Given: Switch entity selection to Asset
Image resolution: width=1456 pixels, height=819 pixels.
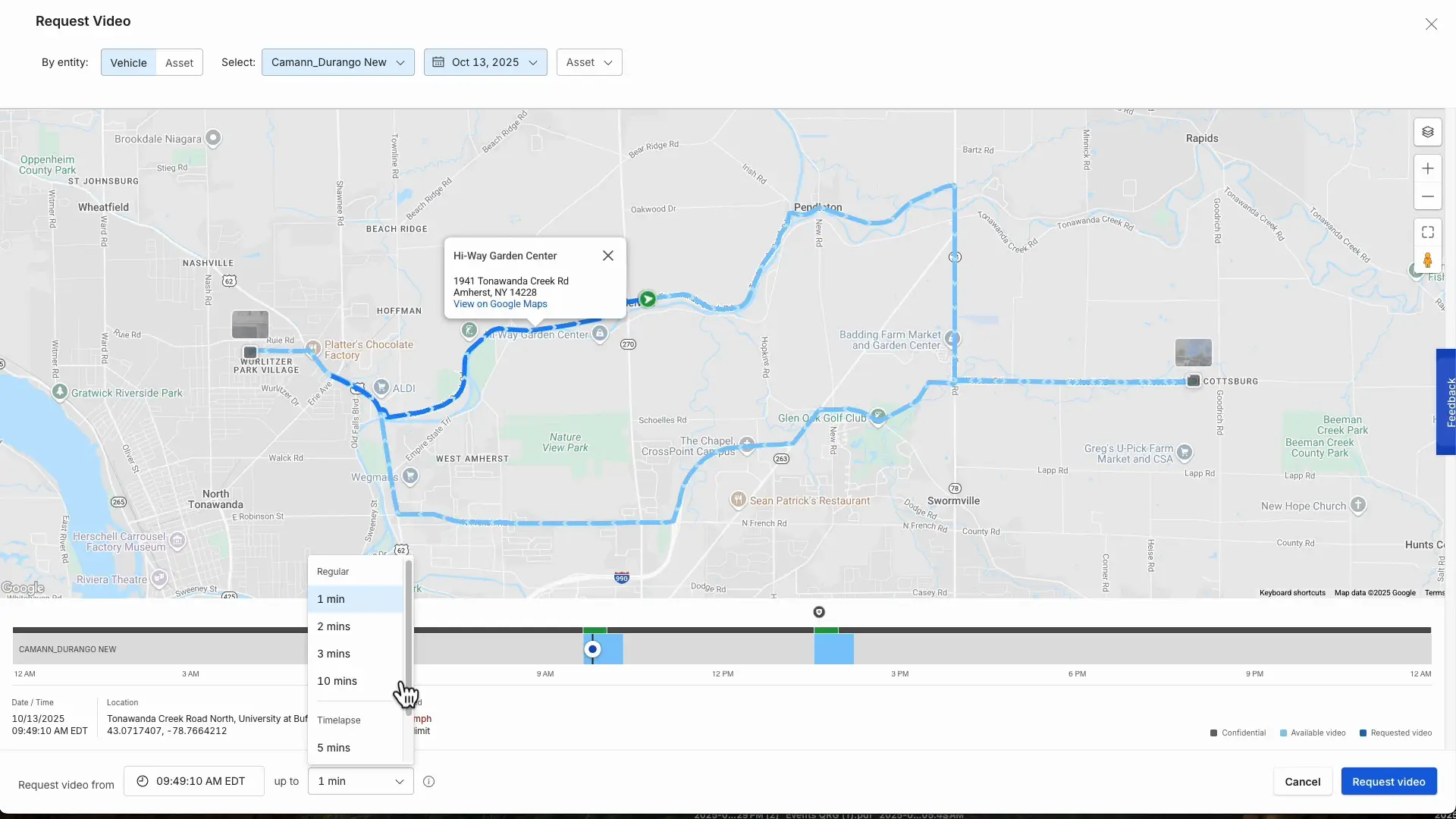Looking at the screenshot, I should 179,62.
